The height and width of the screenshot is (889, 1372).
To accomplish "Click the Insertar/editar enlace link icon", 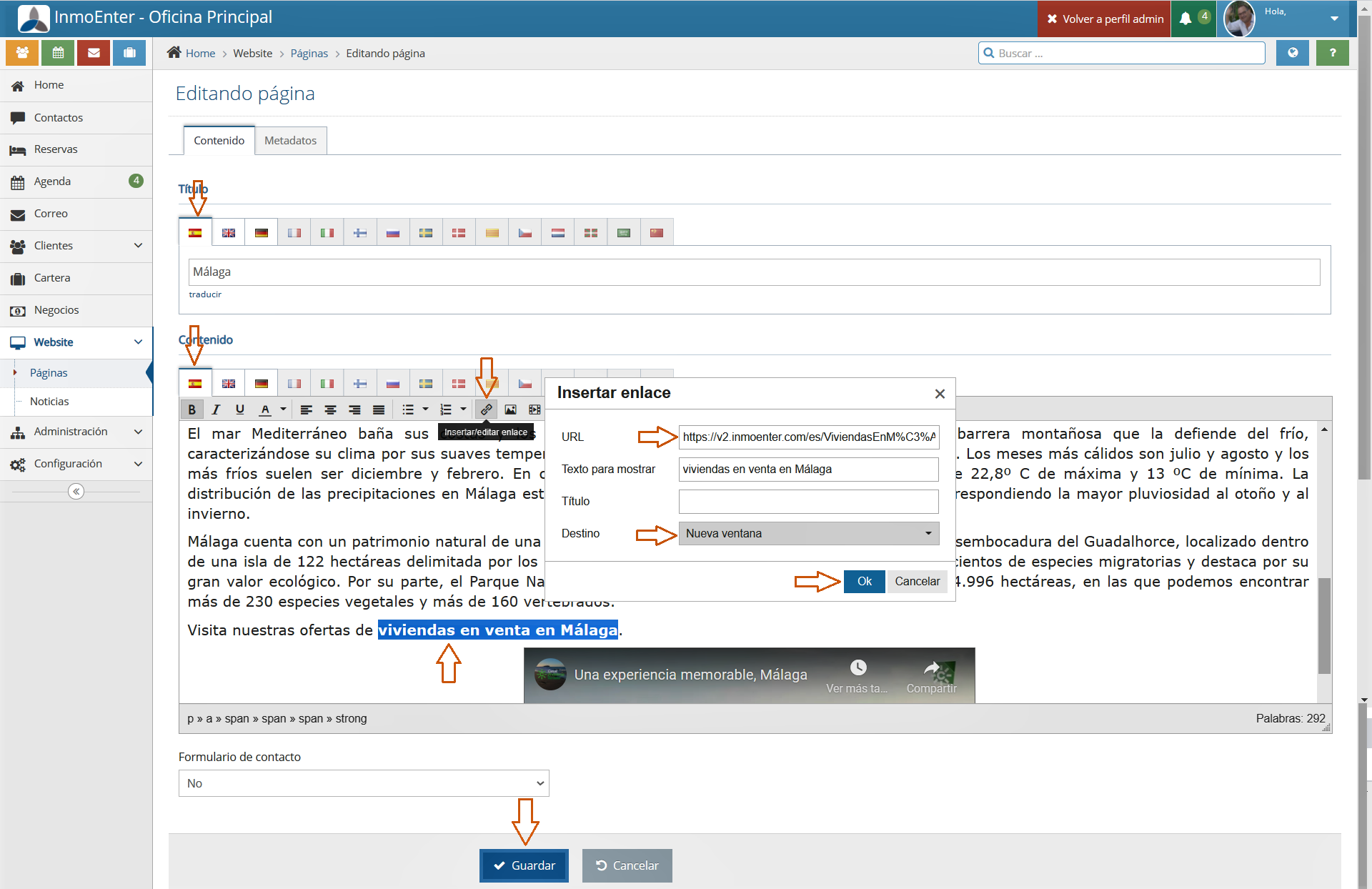I will (486, 409).
